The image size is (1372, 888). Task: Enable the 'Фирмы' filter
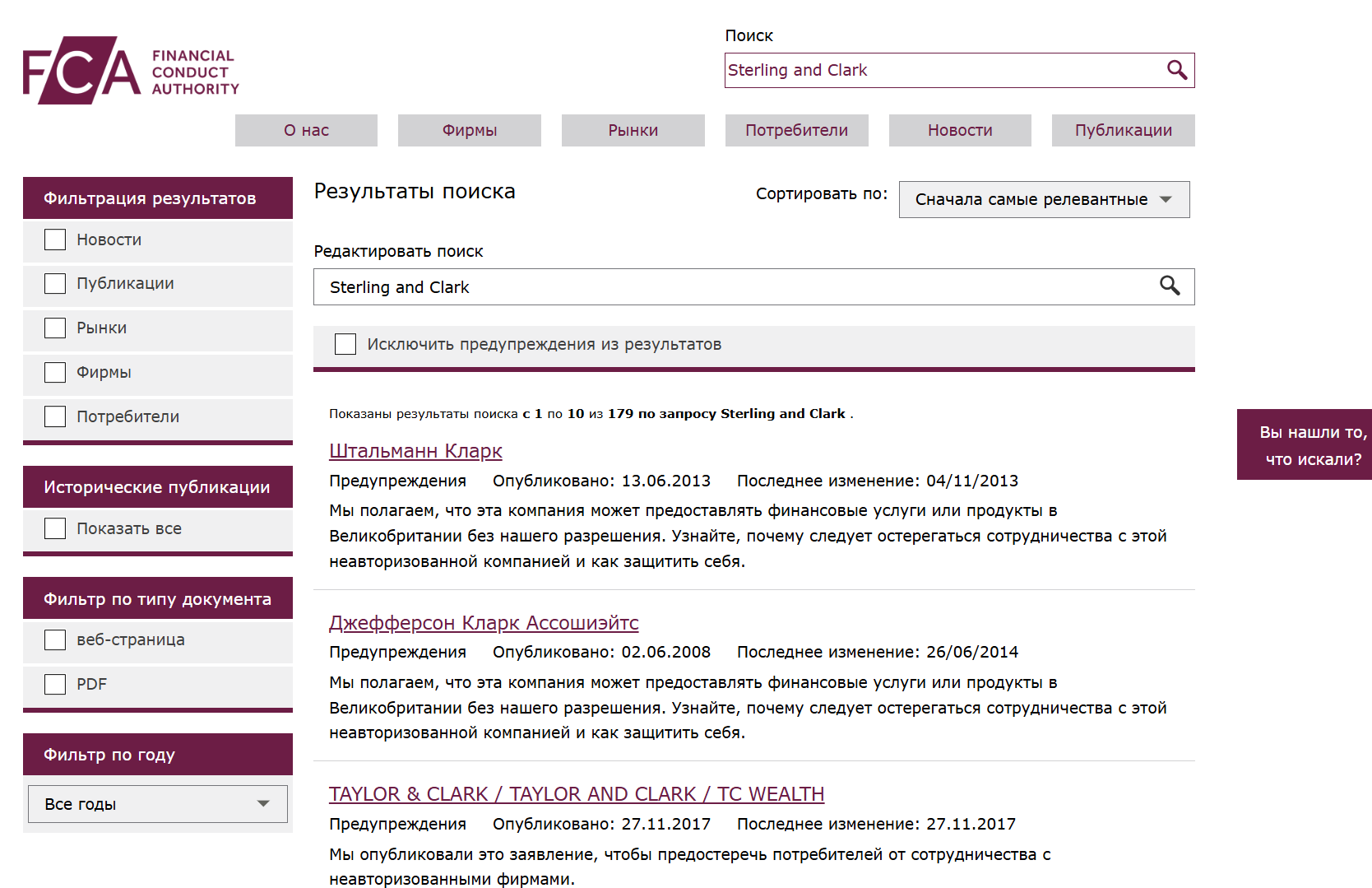pos(54,372)
